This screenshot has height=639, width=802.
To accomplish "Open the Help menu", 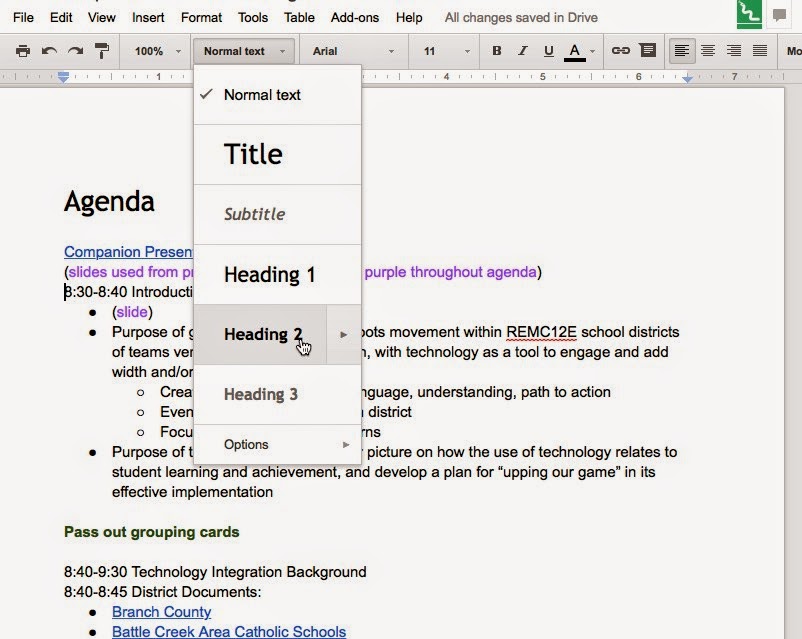I will pos(409,17).
